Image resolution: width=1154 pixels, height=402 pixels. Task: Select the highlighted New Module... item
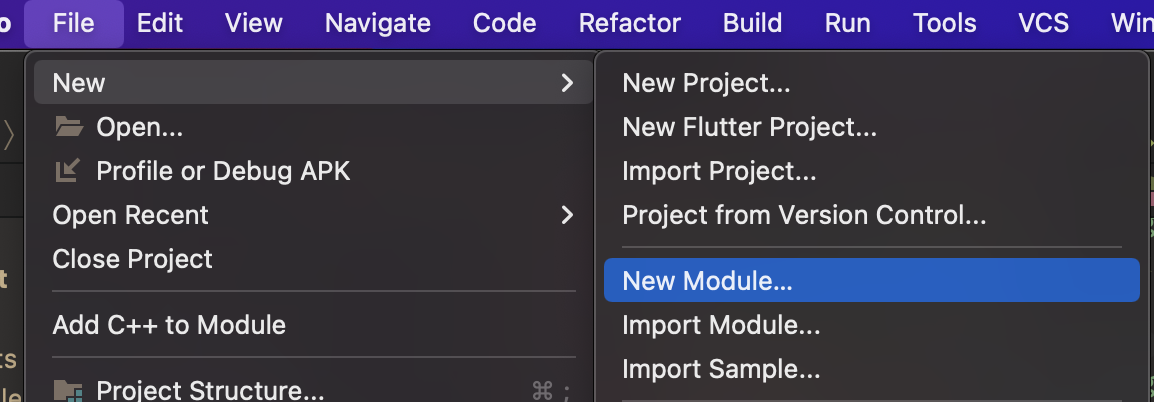click(871, 281)
